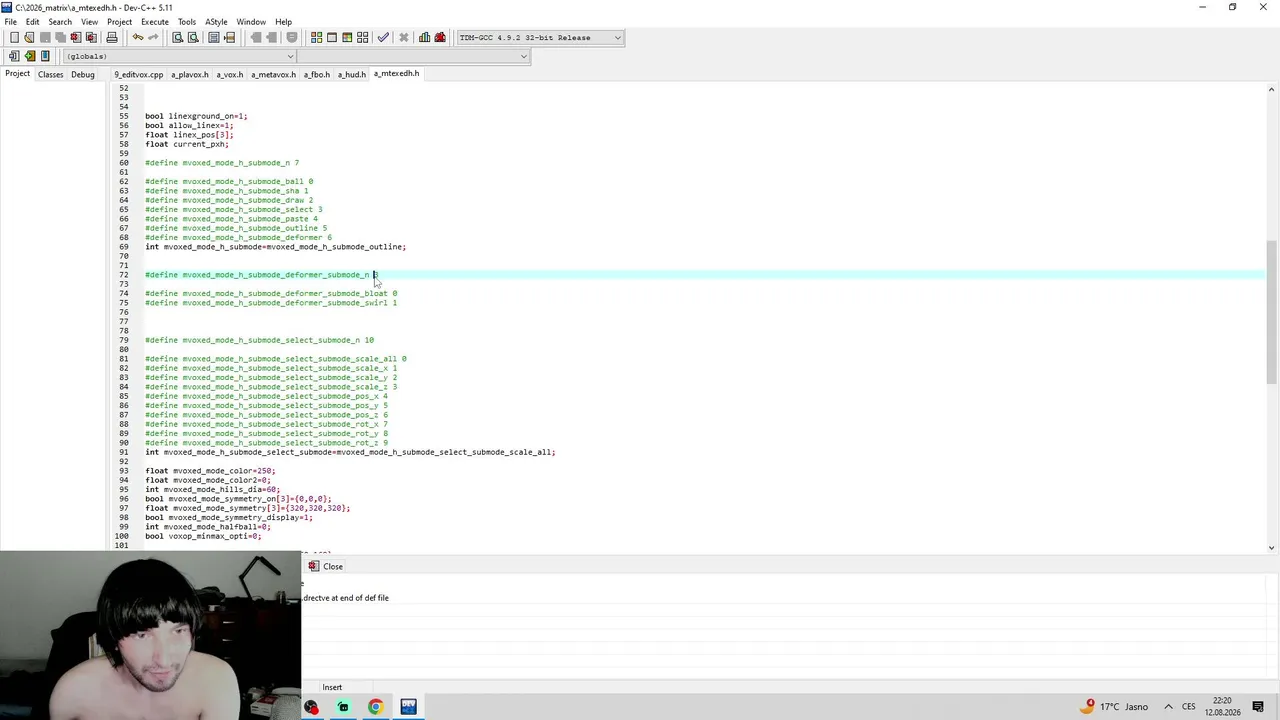
Task: Switch to a_metavox.h editor tab
Action: 274,74
